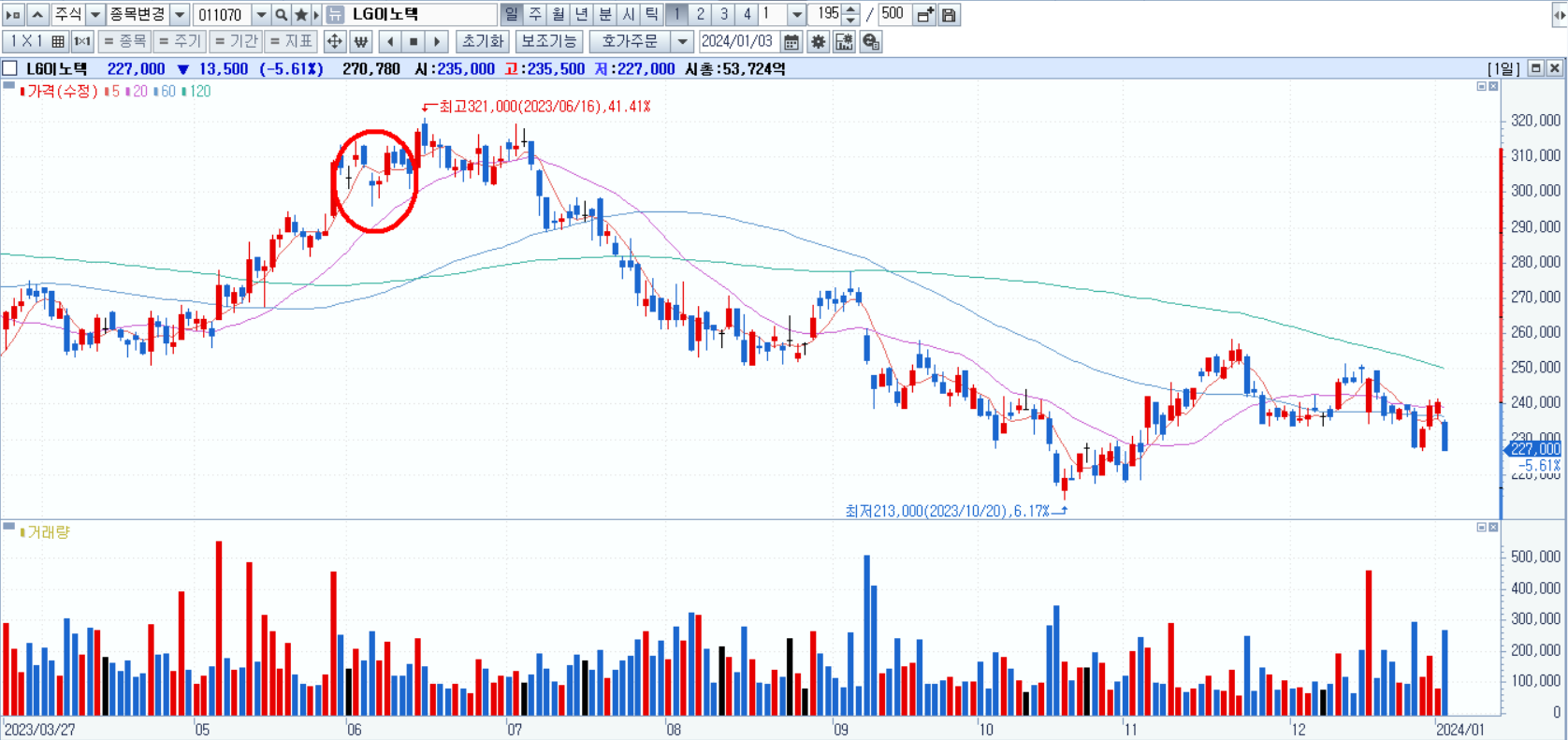The image size is (1568, 740).
Task: Open chart settings gear icon
Action: tap(819, 41)
